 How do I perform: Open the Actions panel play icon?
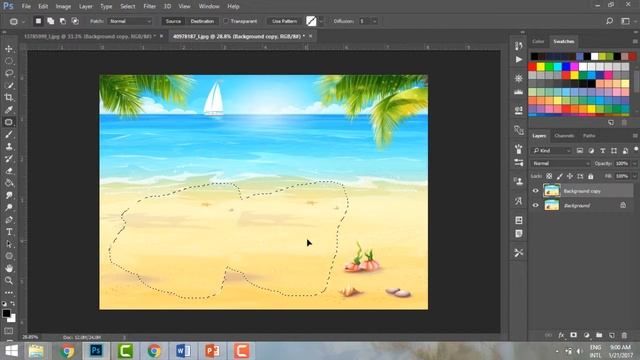point(519,60)
